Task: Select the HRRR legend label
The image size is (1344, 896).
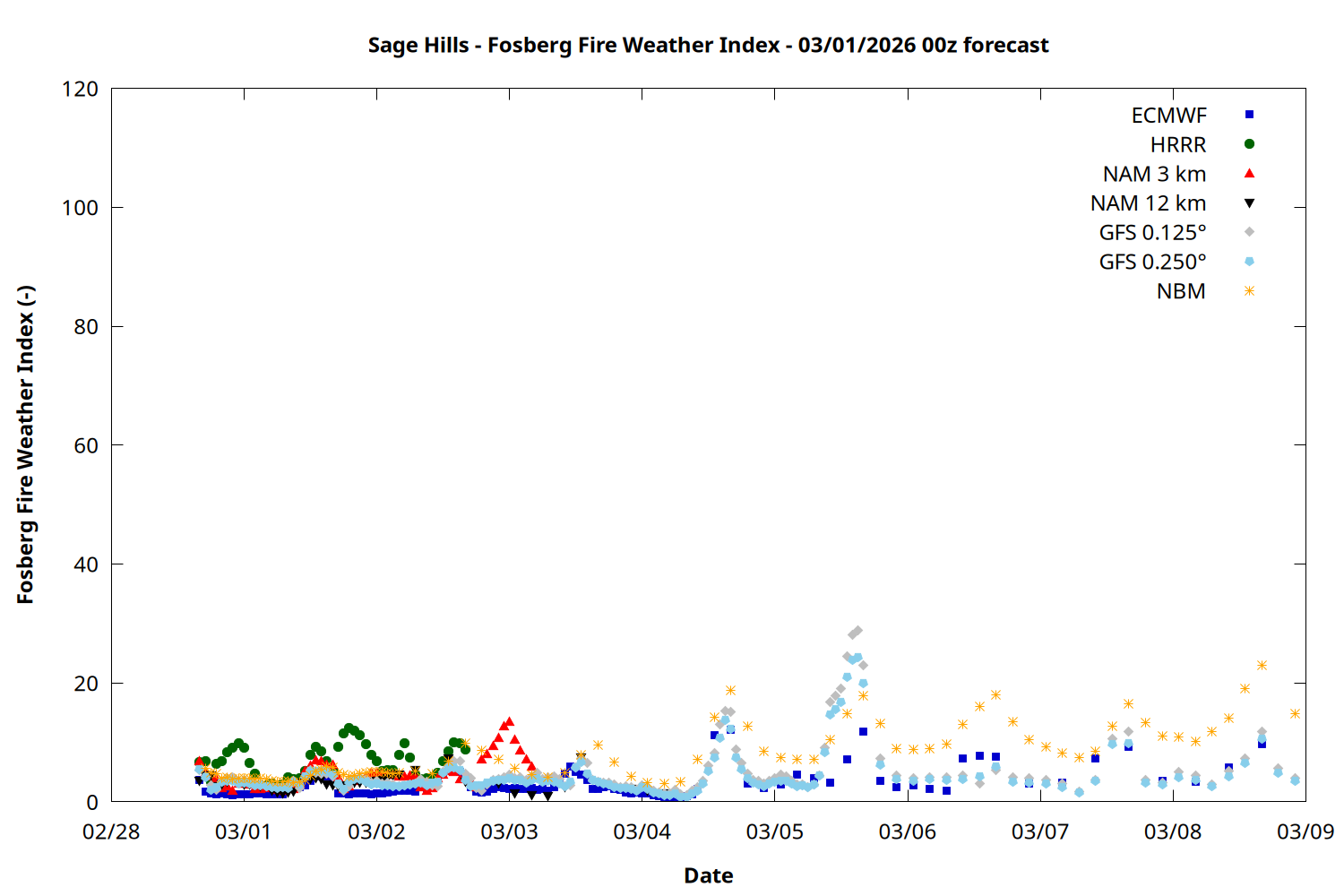Action: tap(1178, 145)
